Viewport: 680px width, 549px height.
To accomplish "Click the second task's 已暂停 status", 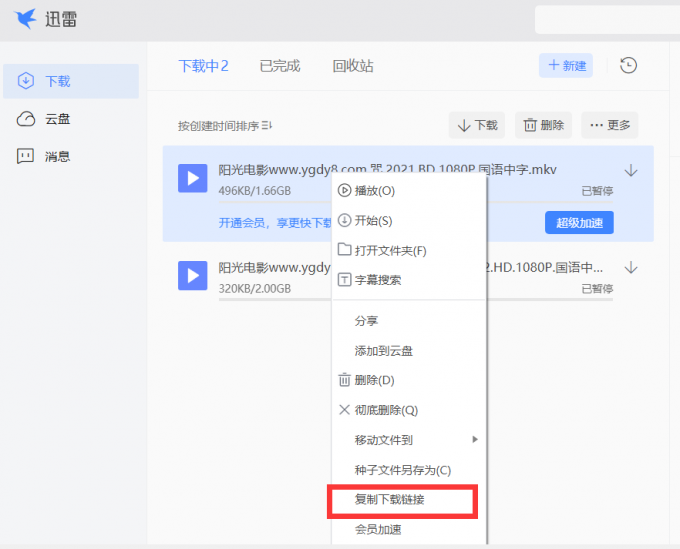I will click(597, 288).
